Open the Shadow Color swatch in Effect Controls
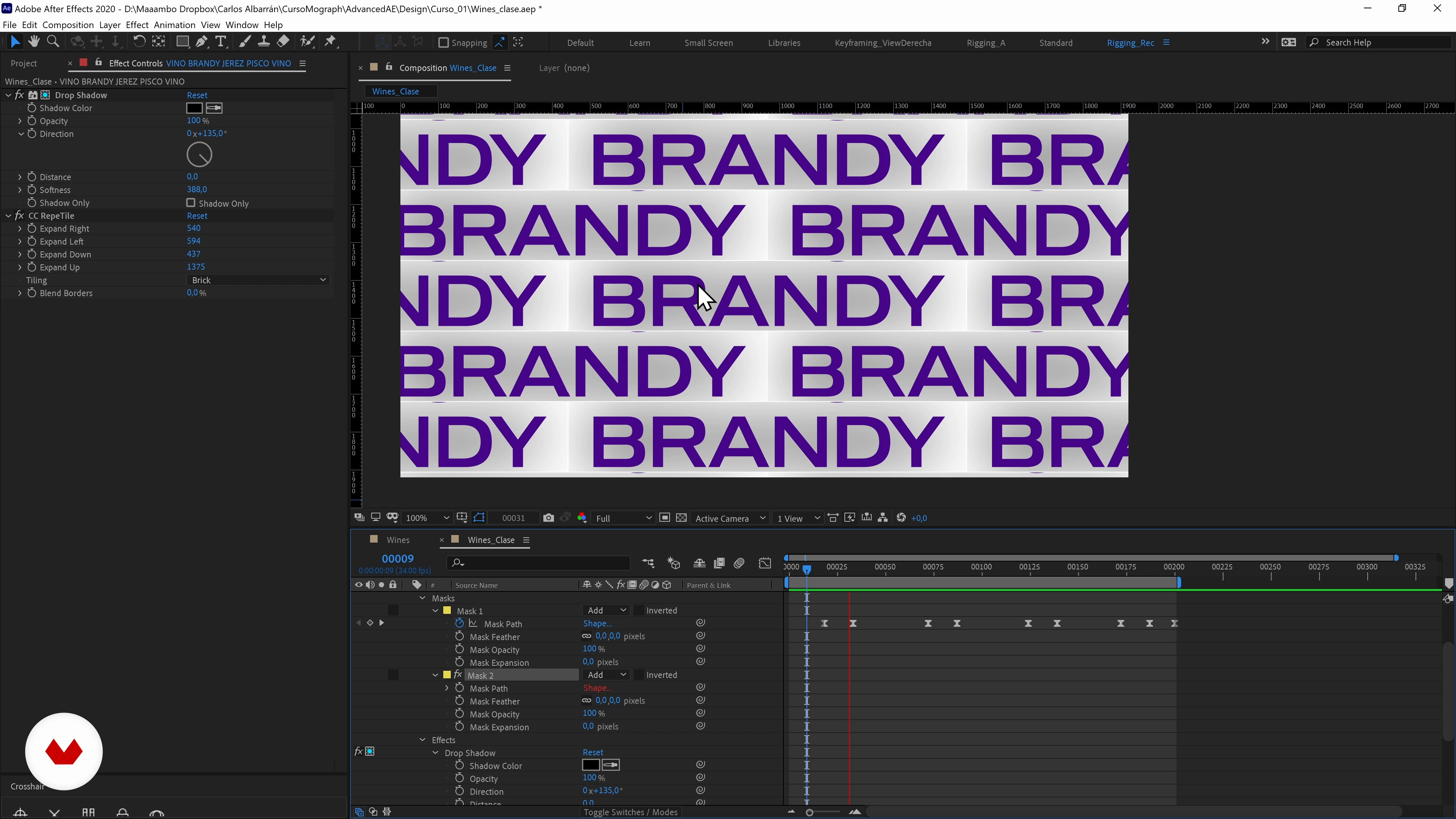1456x819 pixels. pyautogui.click(x=195, y=108)
